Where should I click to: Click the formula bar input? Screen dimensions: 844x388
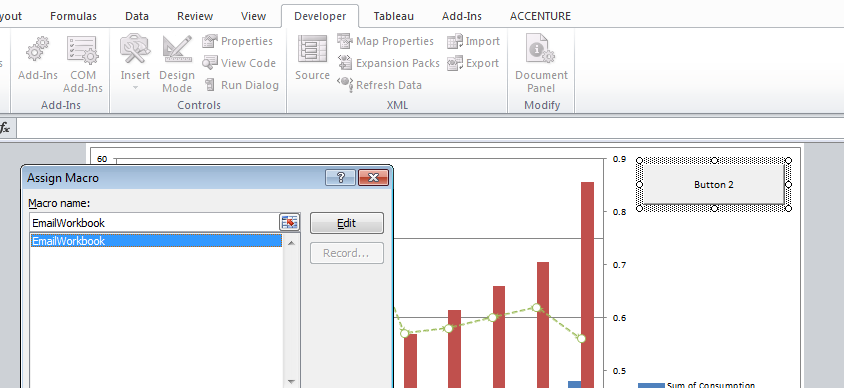tap(430, 128)
